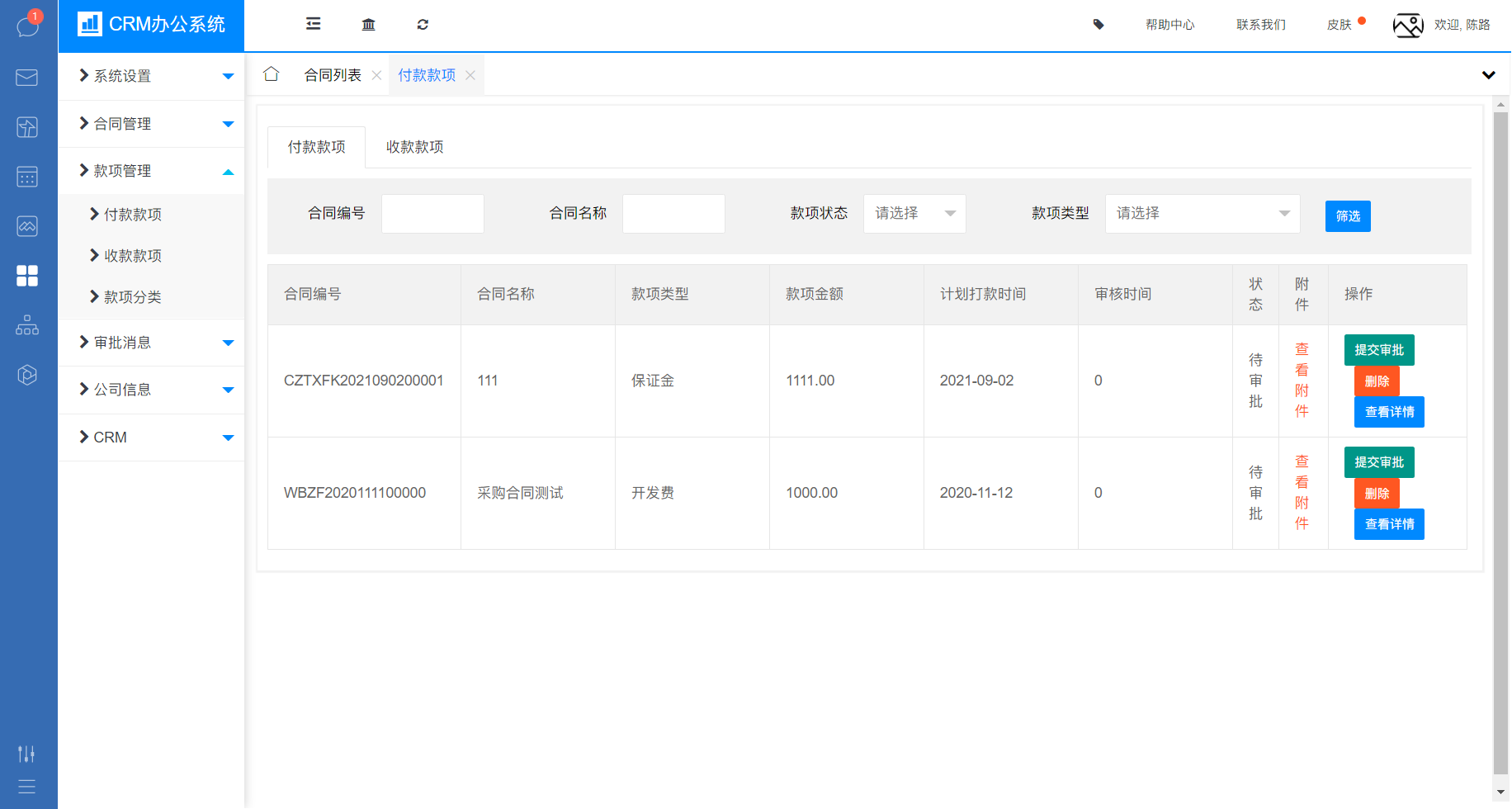
Task: Refresh the page using the refresh icon
Action: [423, 25]
